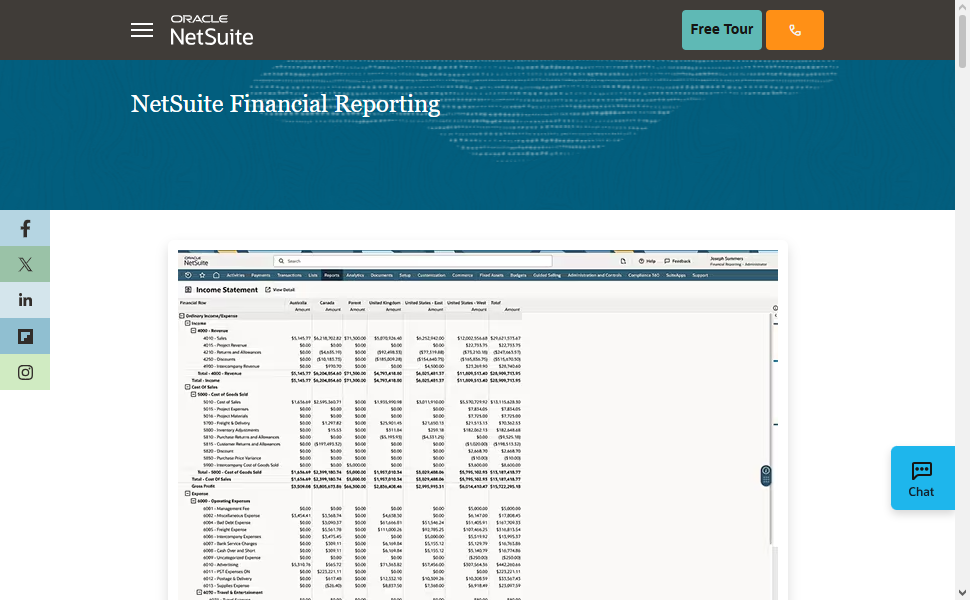Share the page on X
The image size is (970, 600).
[x=25, y=264]
